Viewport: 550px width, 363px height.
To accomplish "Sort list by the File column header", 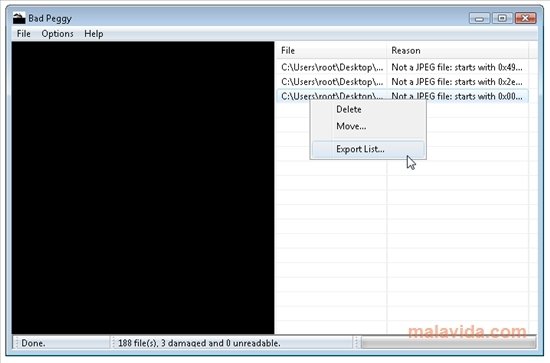I will click(331, 51).
